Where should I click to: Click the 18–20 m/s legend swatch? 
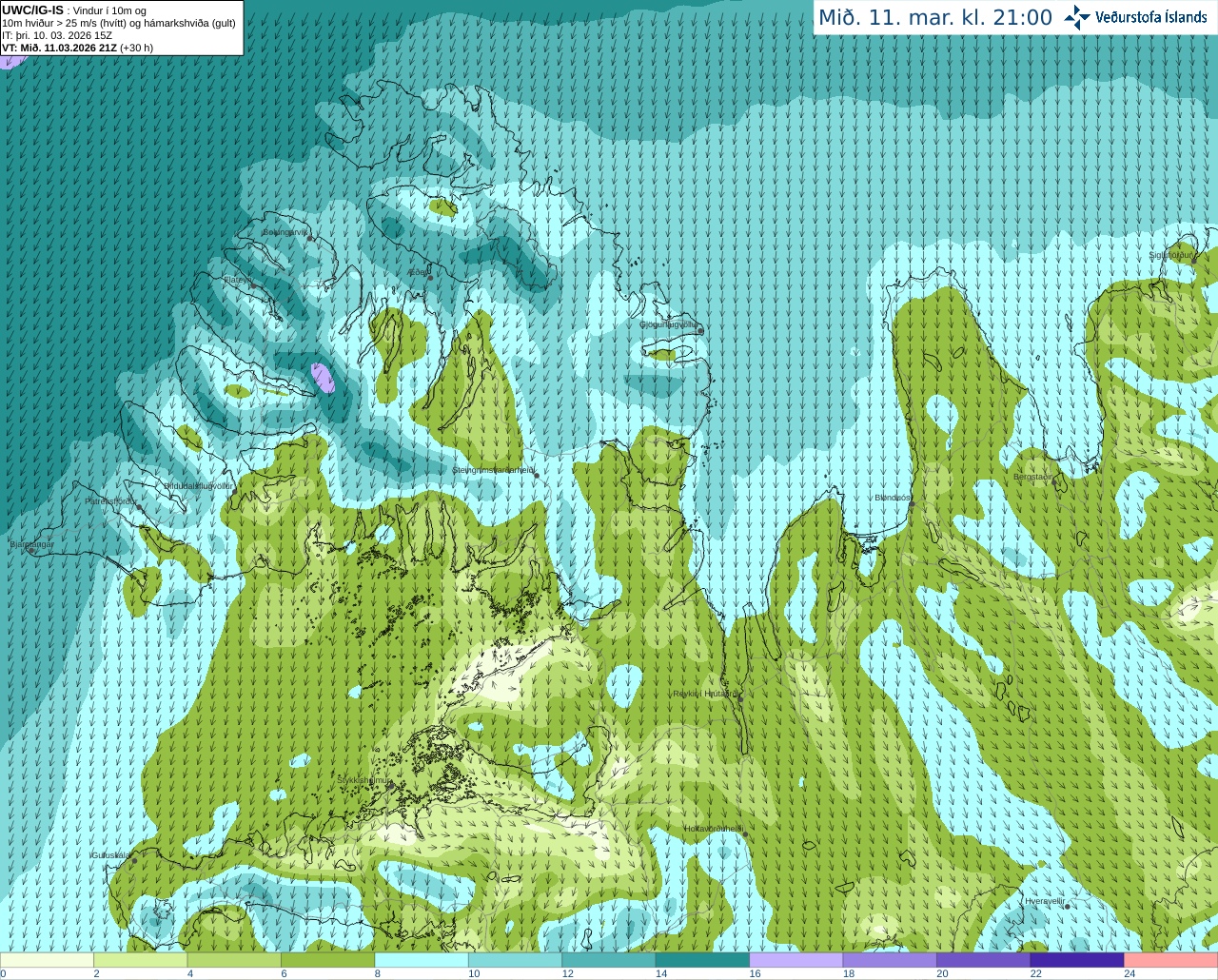(x=890, y=960)
